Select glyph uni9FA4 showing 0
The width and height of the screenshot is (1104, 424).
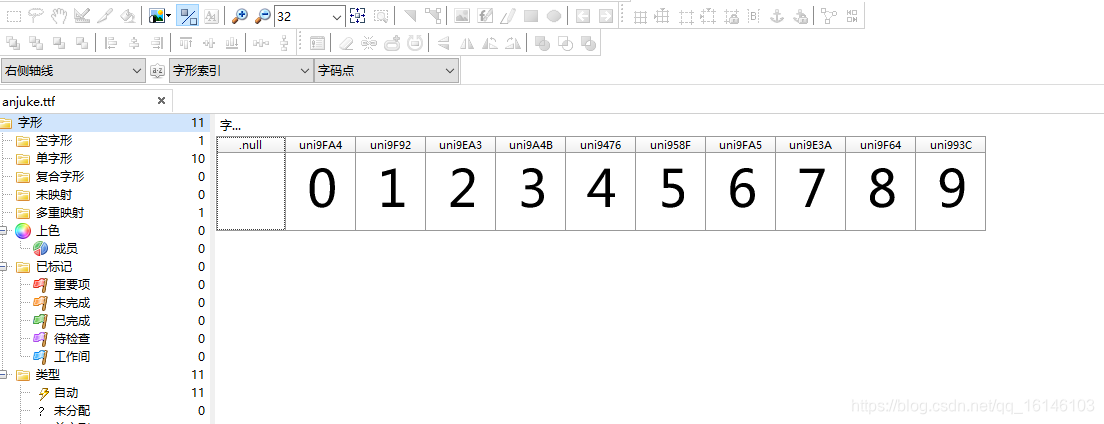click(320, 184)
